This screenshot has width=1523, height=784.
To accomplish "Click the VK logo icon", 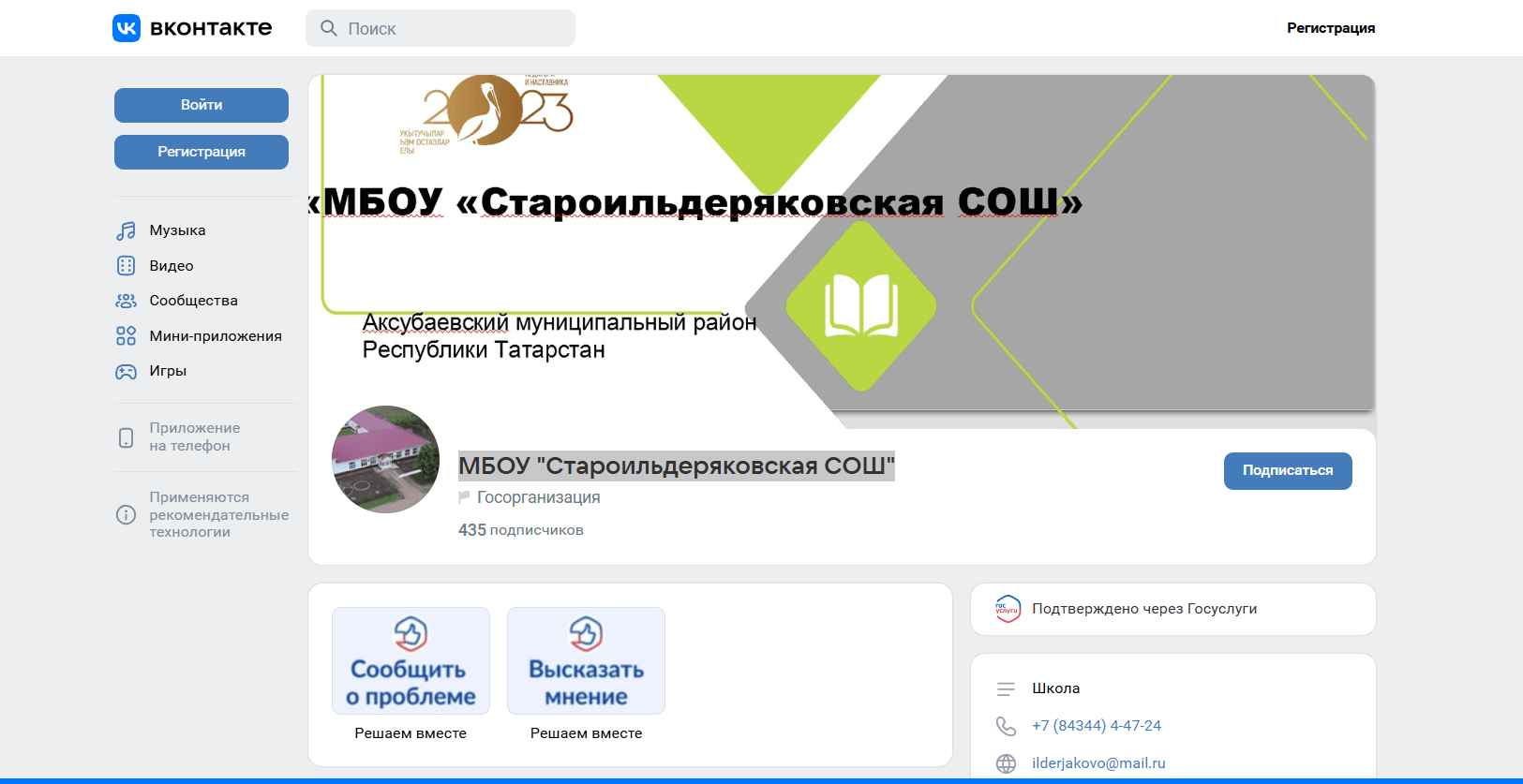I will pyautogui.click(x=127, y=28).
